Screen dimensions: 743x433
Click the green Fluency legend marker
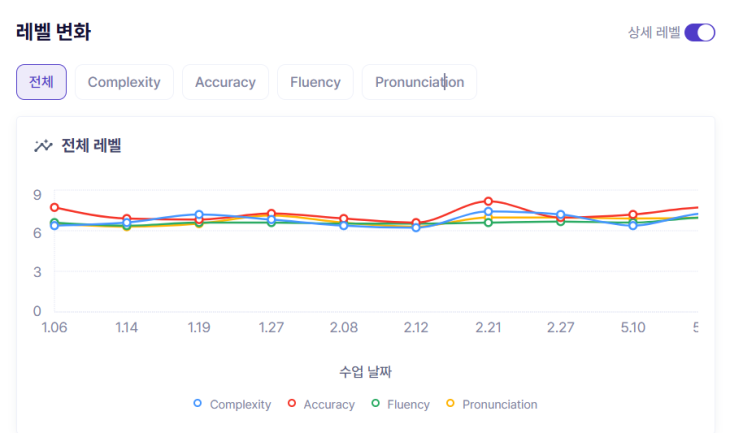pos(375,404)
